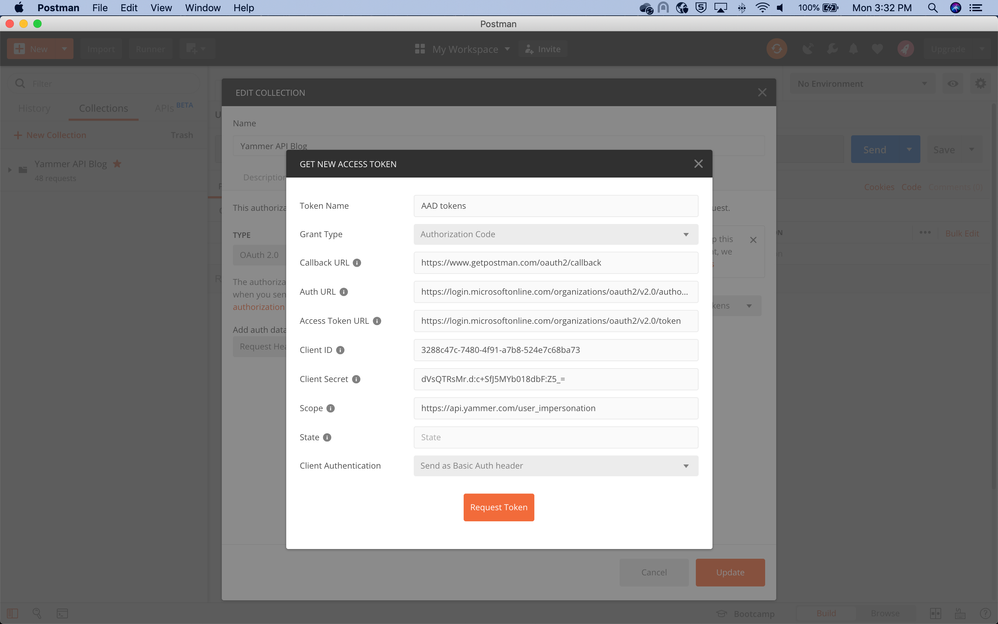This screenshot has width=998, height=624.
Task: Click Cancel in Edit Collection dialog
Action: click(654, 572)
